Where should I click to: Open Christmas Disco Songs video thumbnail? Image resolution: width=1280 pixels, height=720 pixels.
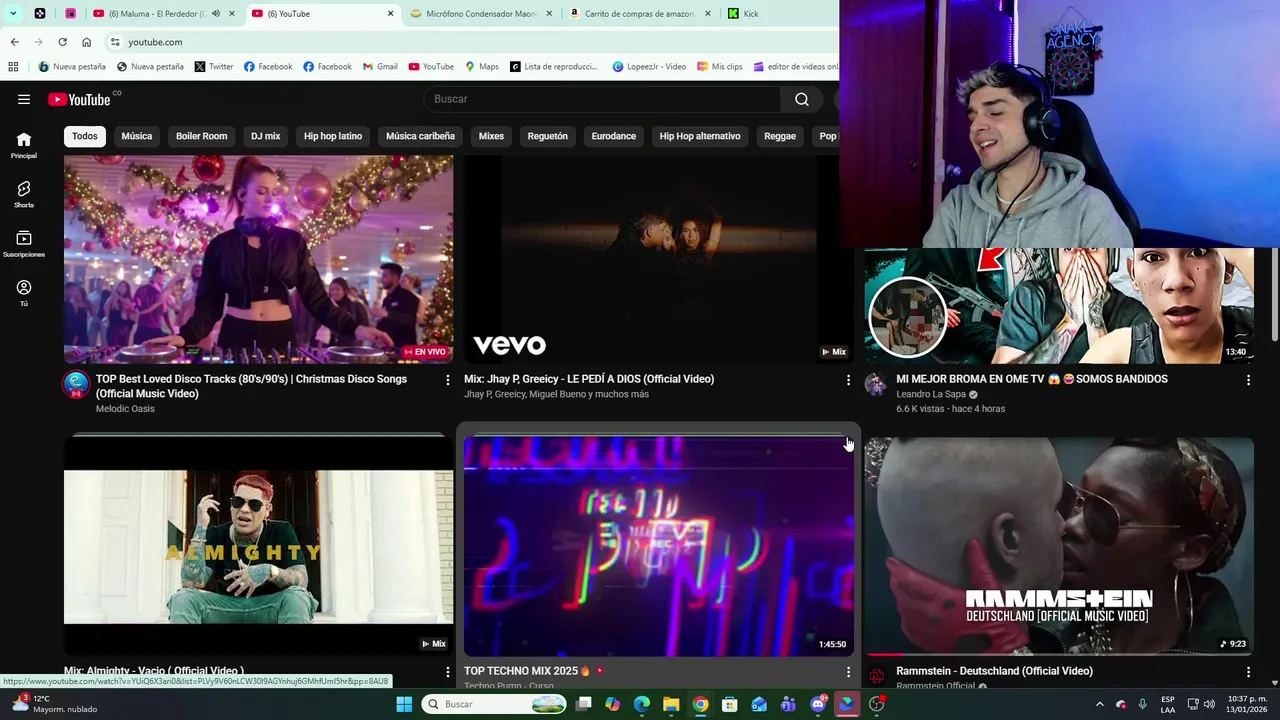(258, 259)
